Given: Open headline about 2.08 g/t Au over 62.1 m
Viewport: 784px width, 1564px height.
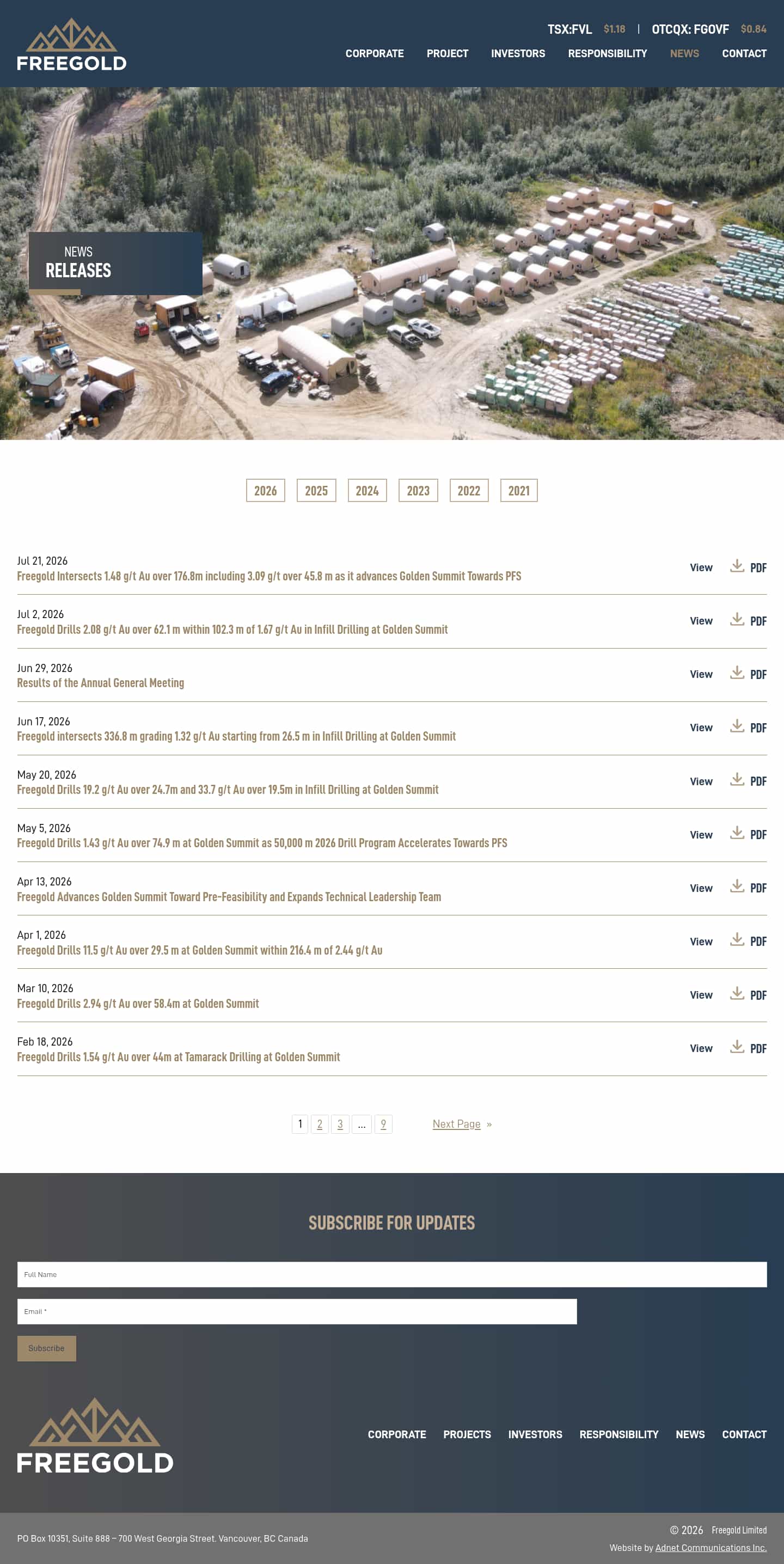Looking at the screenshot, I should click(232, 630).
